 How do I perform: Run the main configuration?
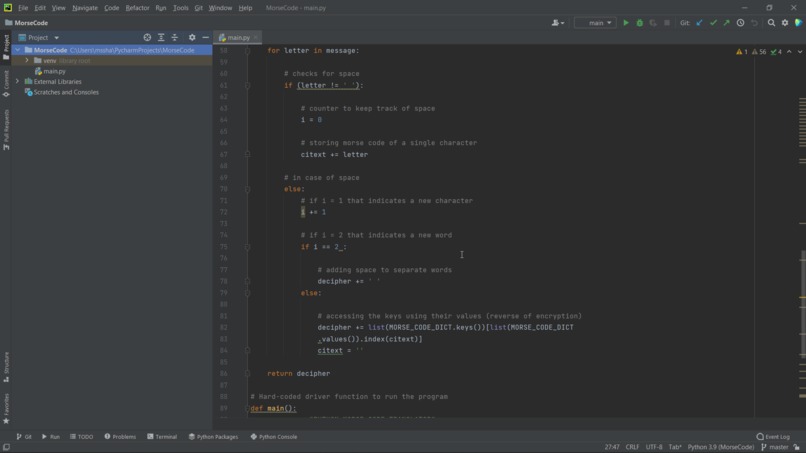(626, 23)
